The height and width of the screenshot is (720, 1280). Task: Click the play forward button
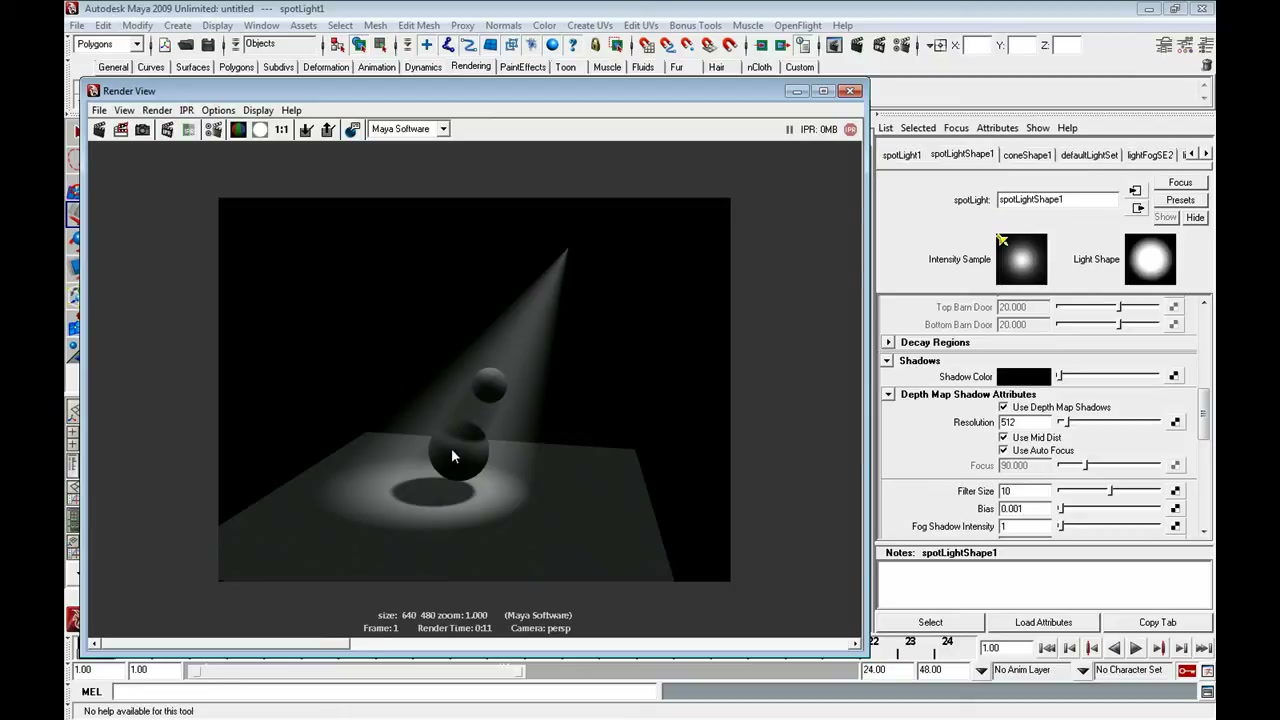tap(1136, 648)
